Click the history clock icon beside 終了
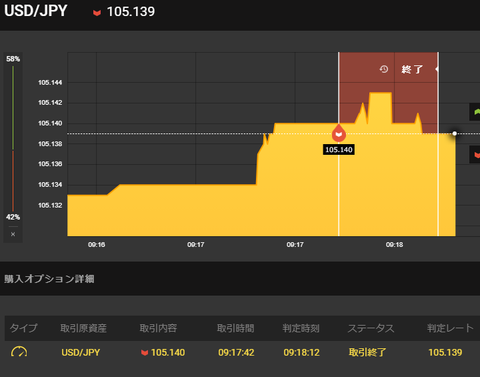The image size is (480, 377). pos(384,69)
